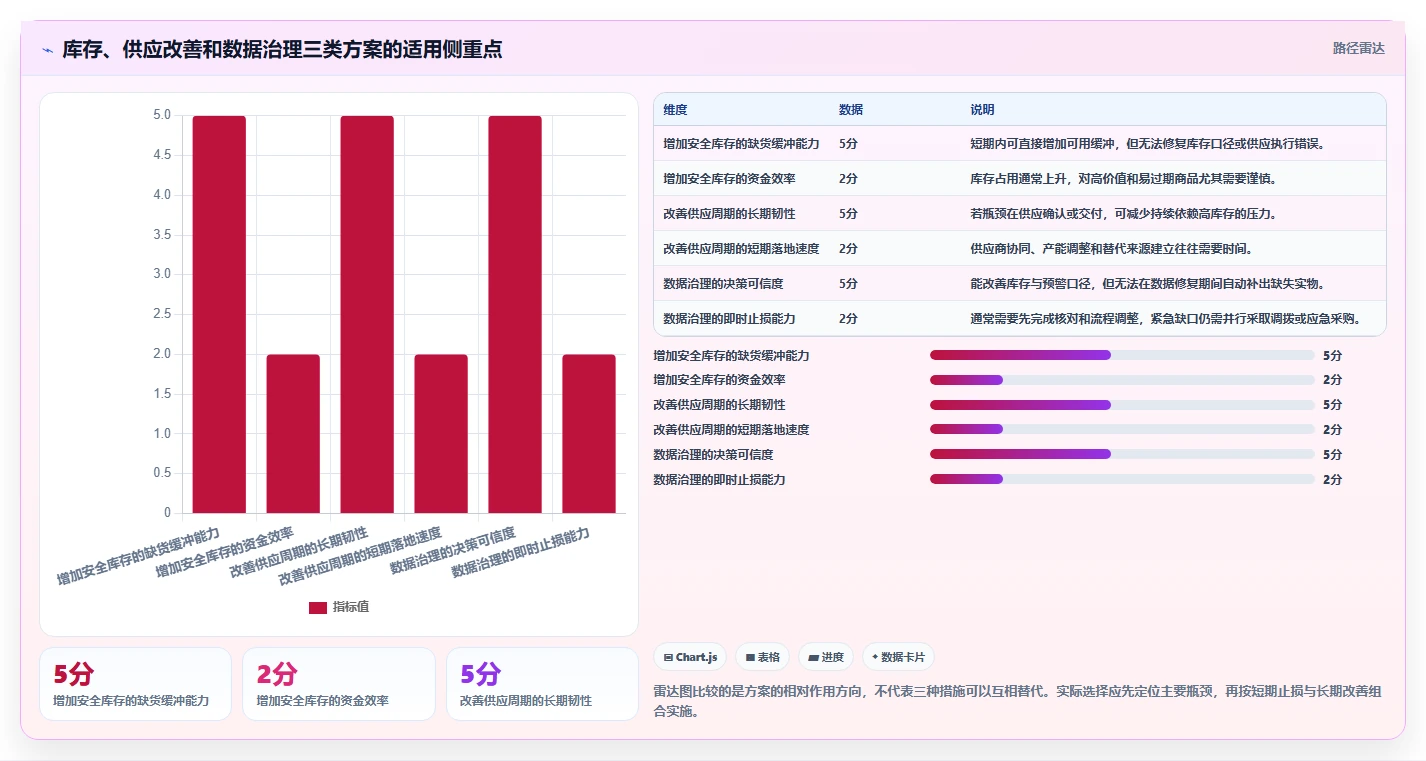Click the 说明 column header
Image resolution: width=1426 pixels, height=761 pixels.
[x=982, y=109]
